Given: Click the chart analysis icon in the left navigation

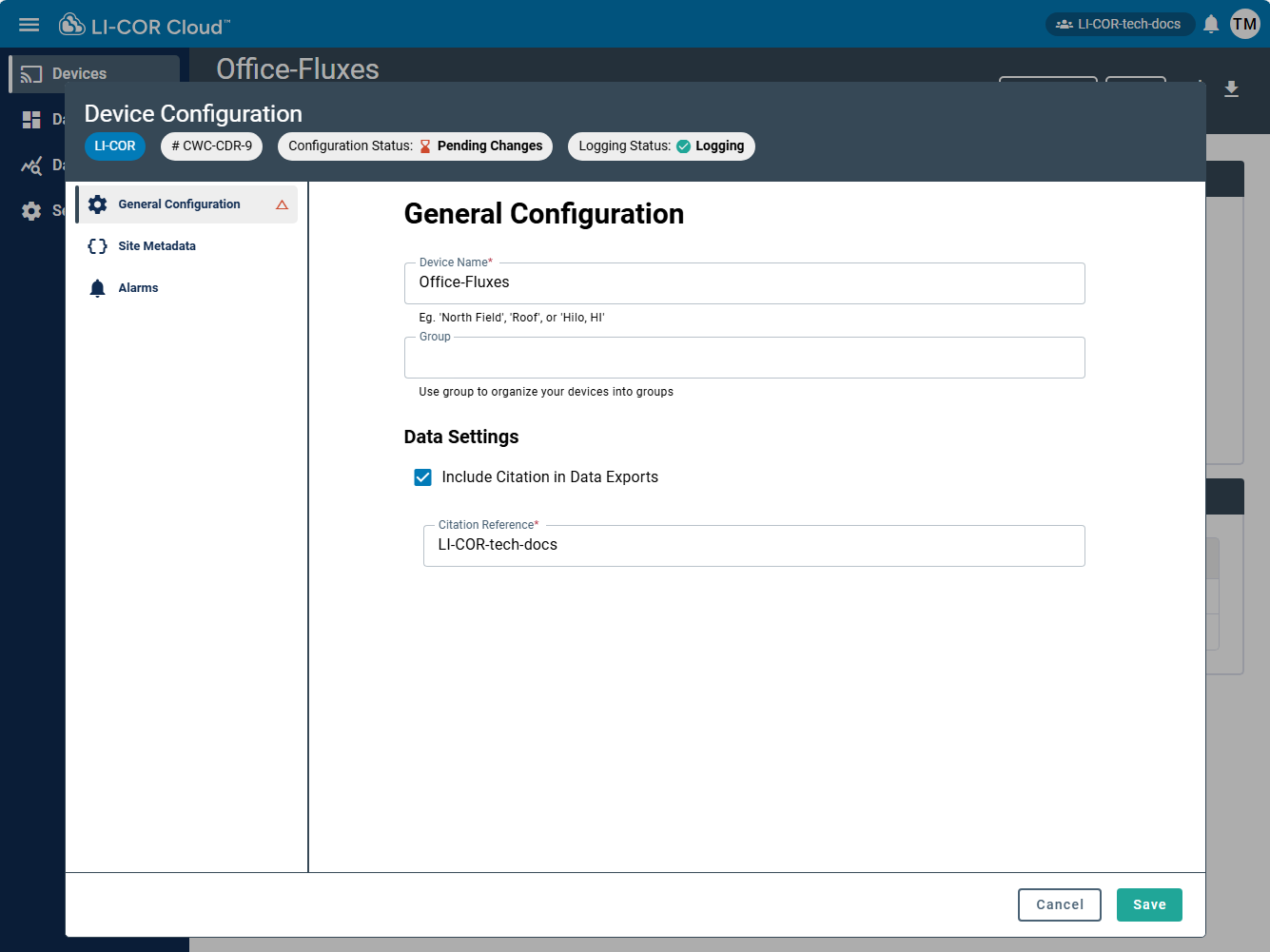Looking at the screenshot, I should (x=31, y=165).
